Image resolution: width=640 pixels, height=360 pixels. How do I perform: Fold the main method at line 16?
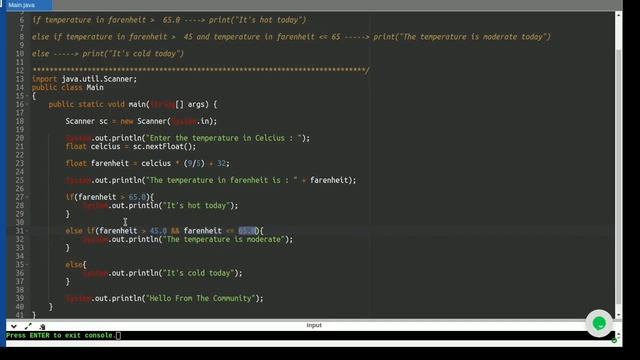27,104
